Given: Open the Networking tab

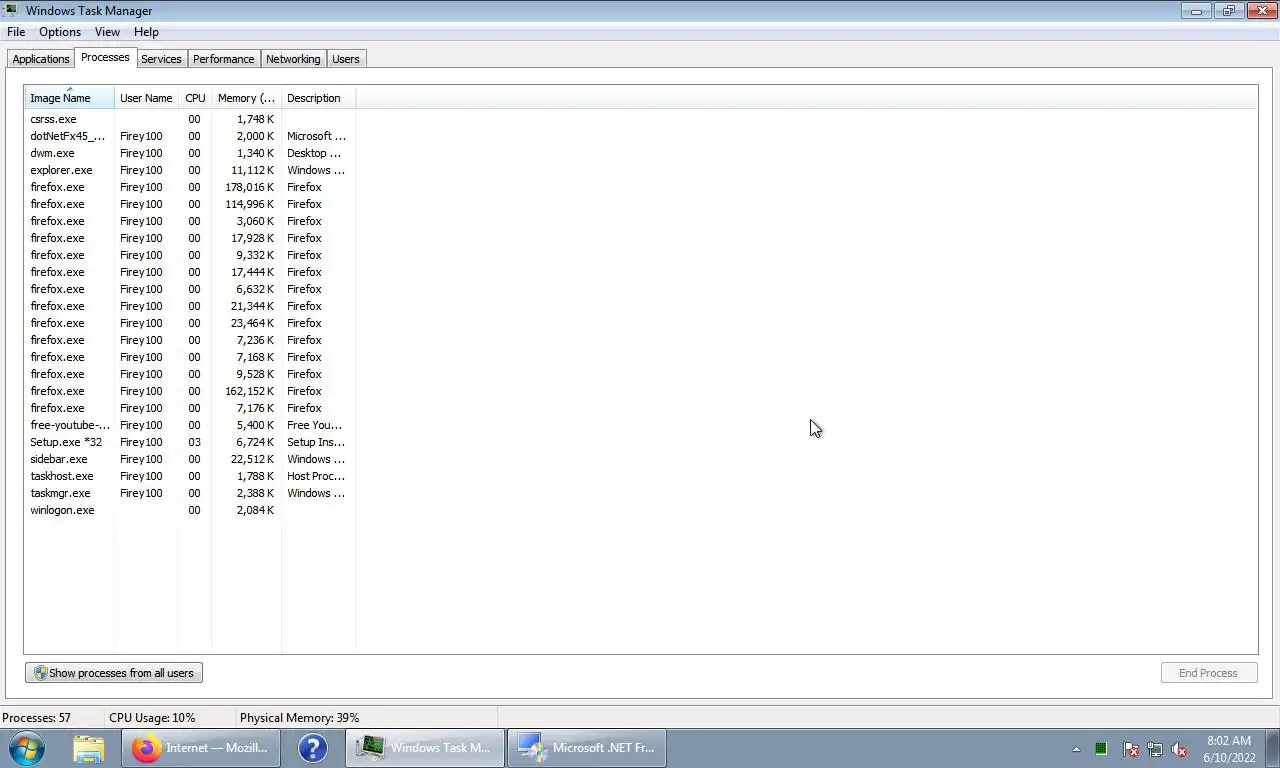Looking at the screenshot, I should [x=293, y=59].
